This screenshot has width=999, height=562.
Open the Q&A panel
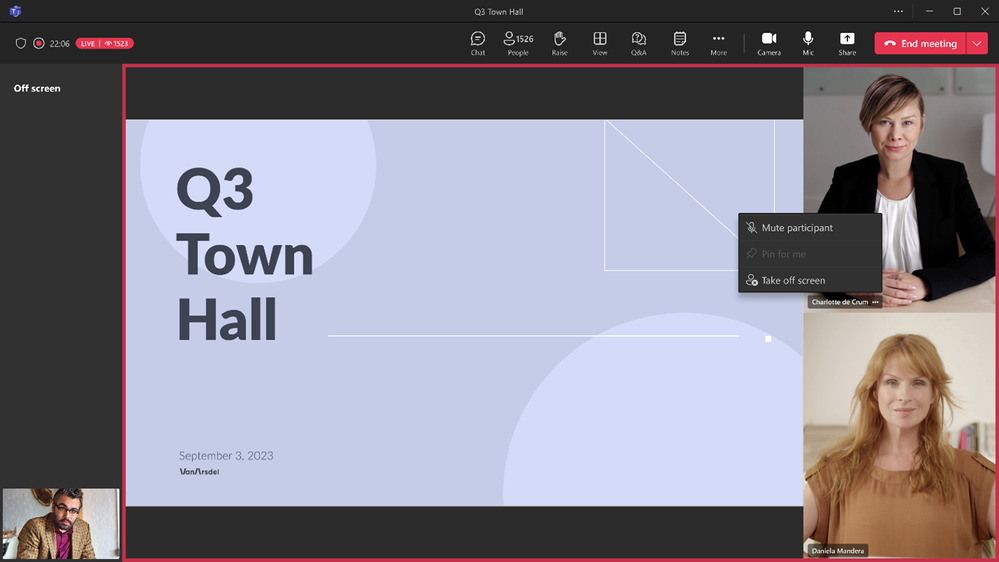click(638, 43)
